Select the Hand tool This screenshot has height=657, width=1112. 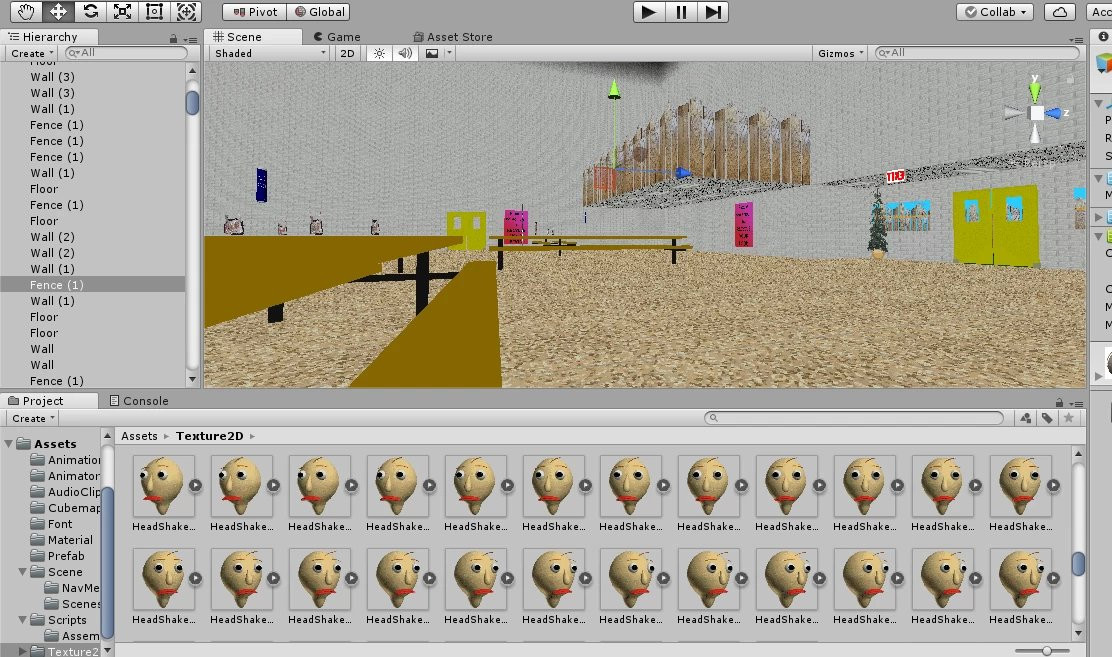click(x=28, y=11)
